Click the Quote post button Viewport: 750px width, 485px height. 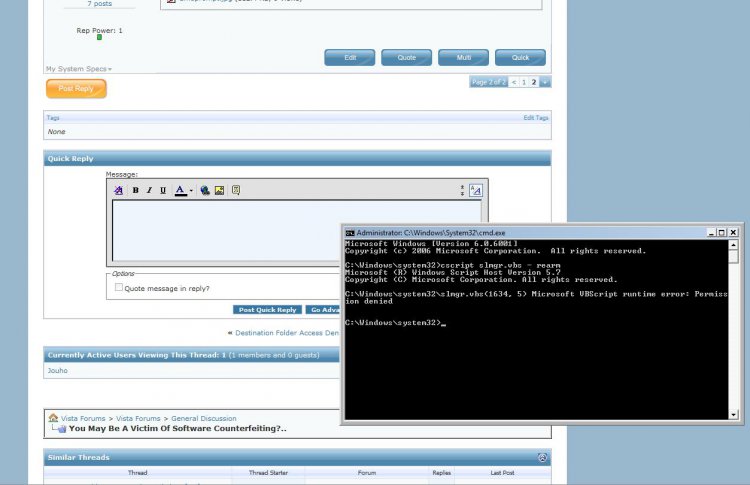click(407, 57)
